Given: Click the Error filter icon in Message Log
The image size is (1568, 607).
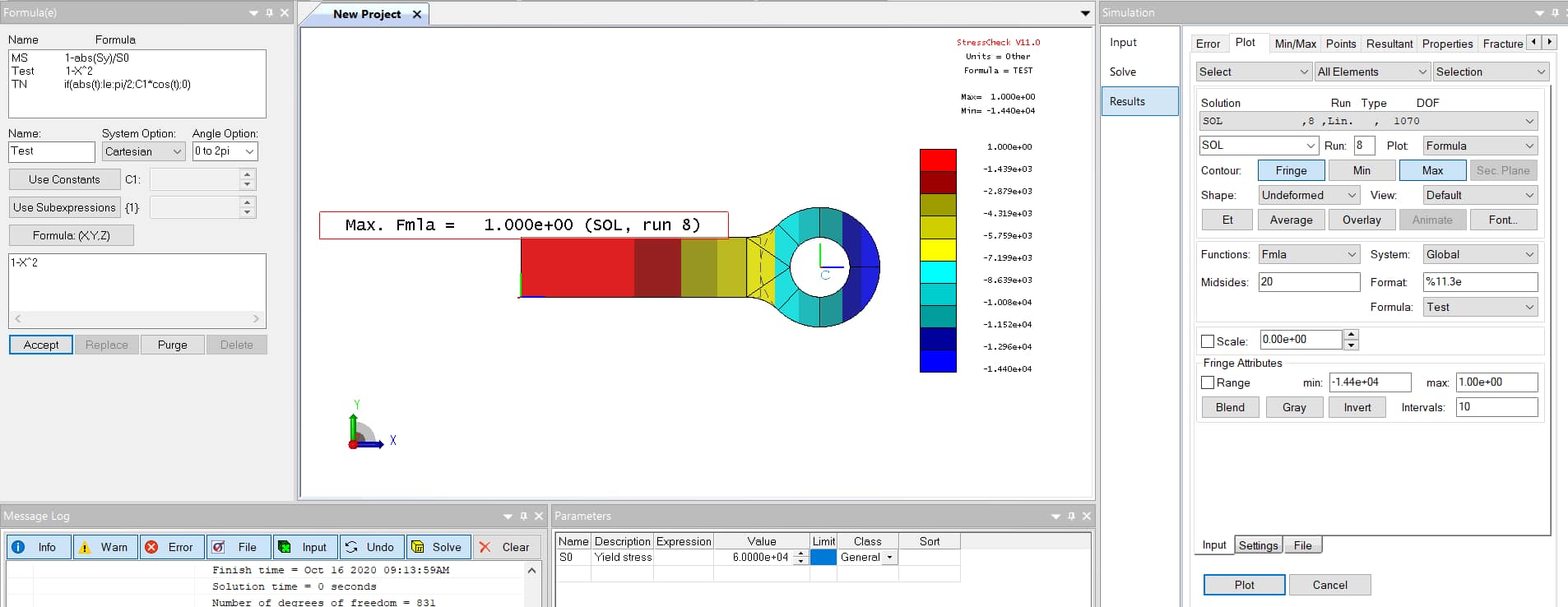Looking at the screenshot, I should (151, 547).
